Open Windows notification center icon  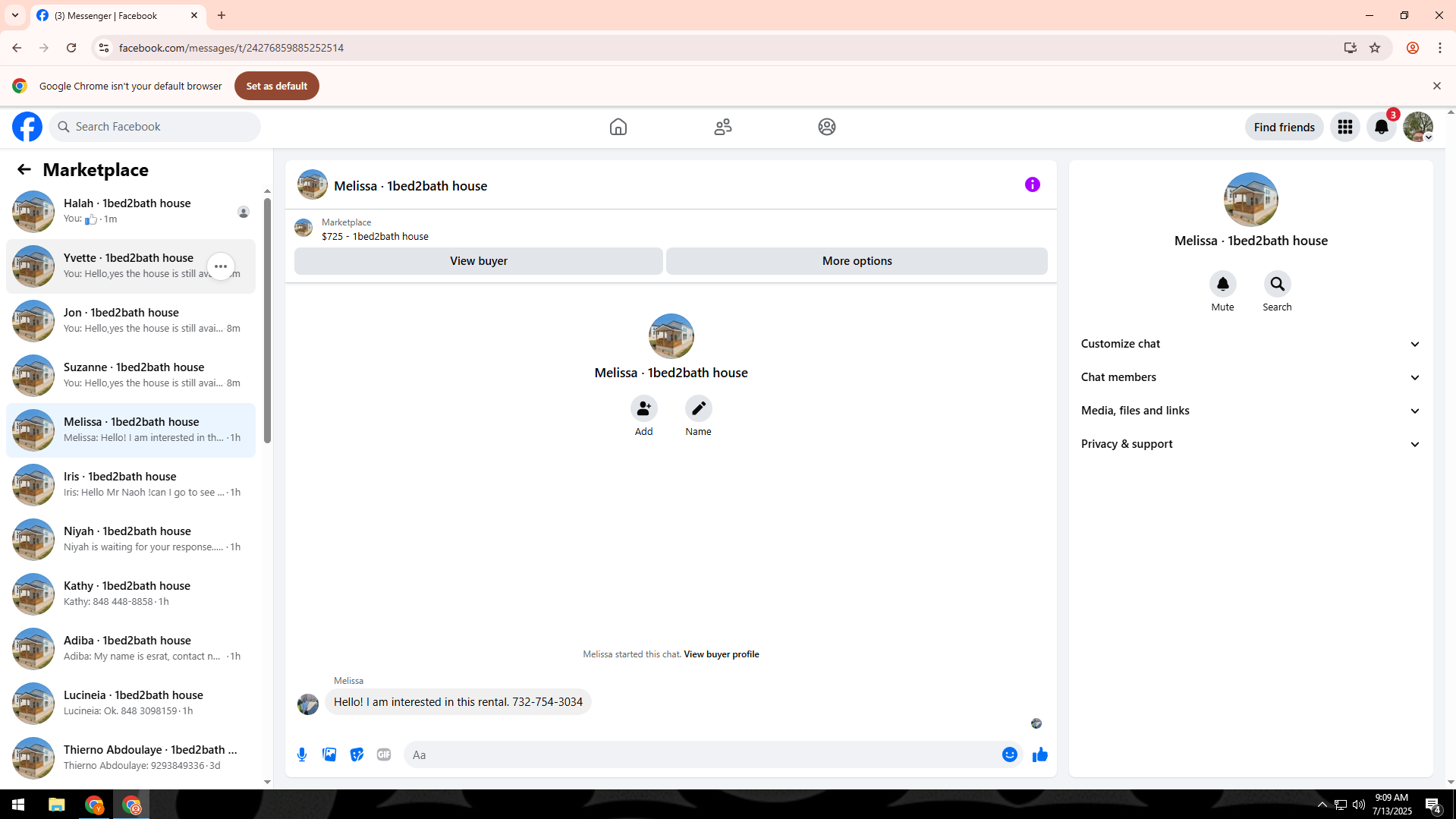(x=1432, y=805)
